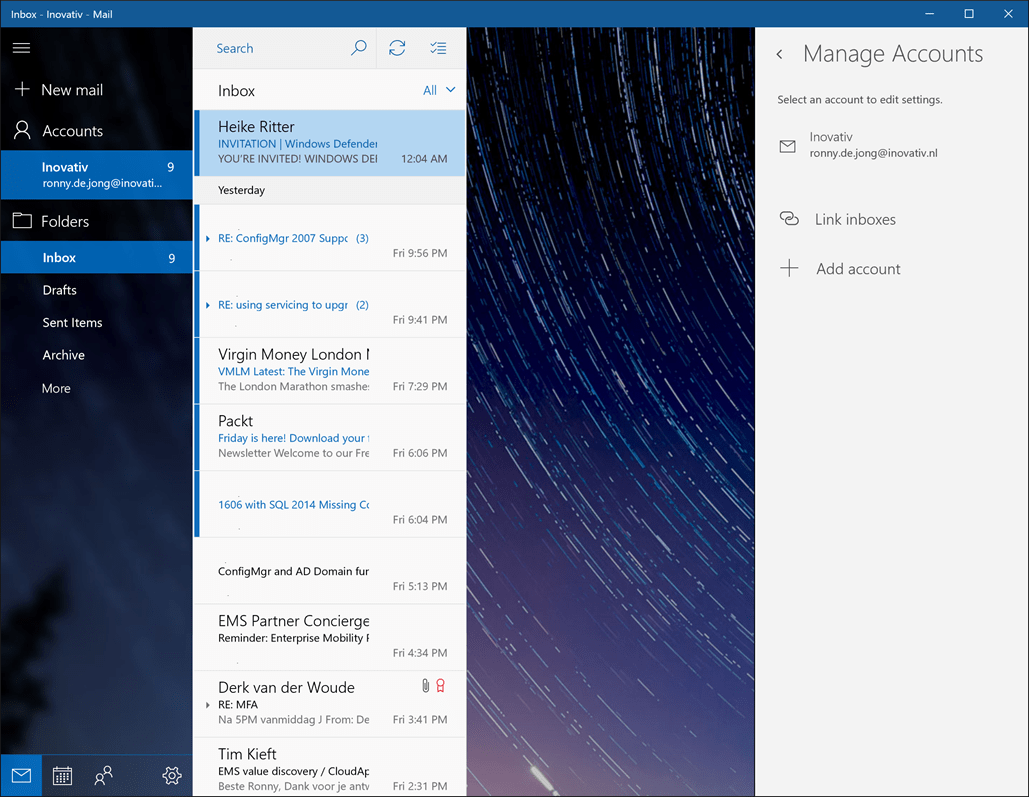The width and height of the screenshot is (1029, 797).
Task: Open the People app icon
Action: pos(102,775)
